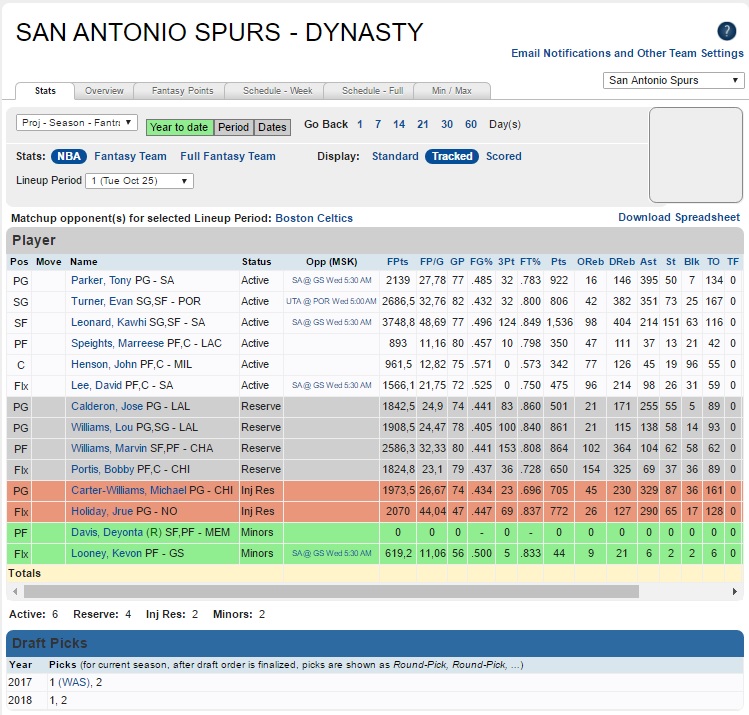Open Speights, Marreese player page
The height and width of the screenshot is (715, 749).
[118, 343]
